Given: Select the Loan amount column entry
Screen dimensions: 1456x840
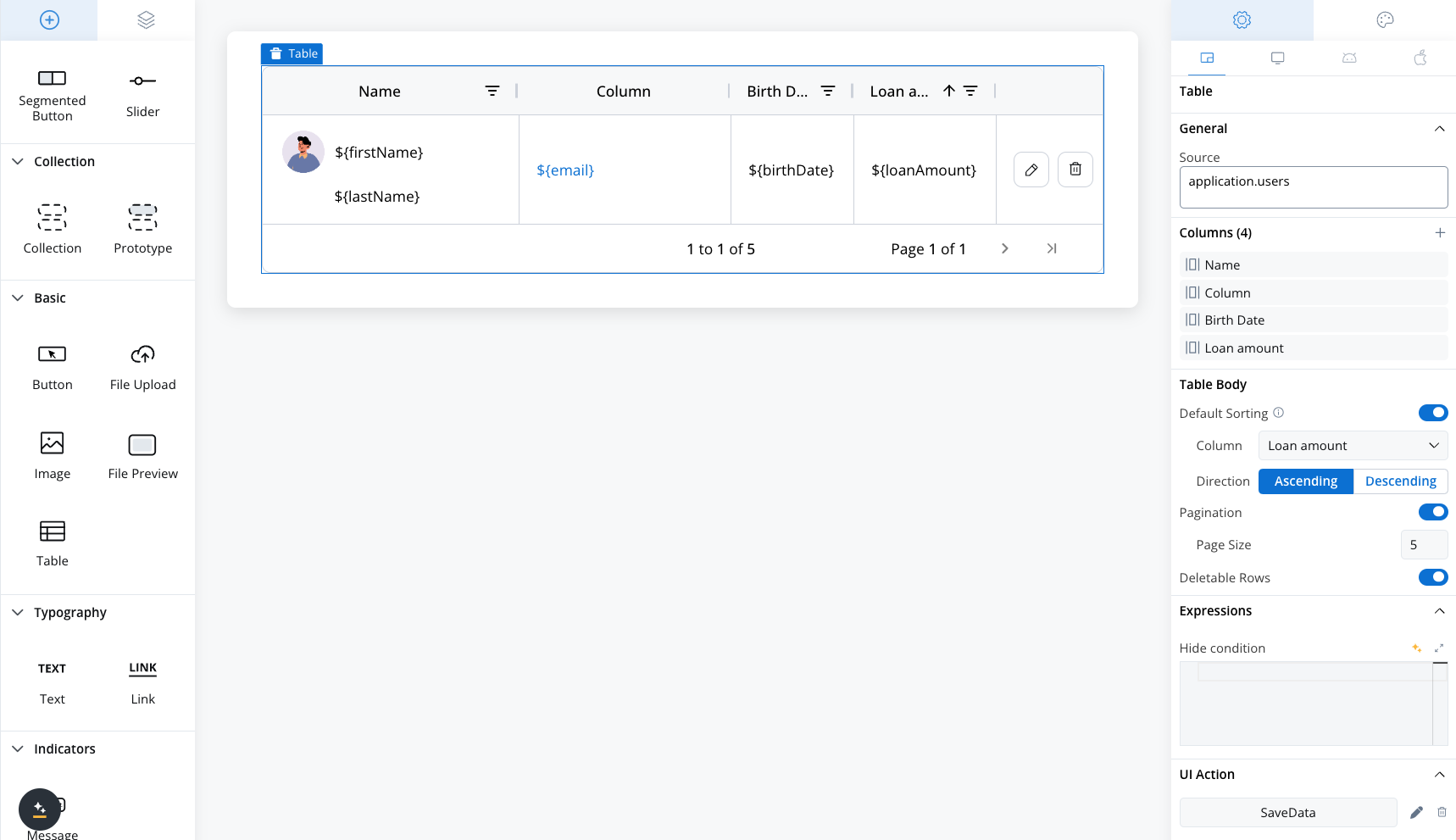Looking at the screenshot, I should coord(1314,348).
